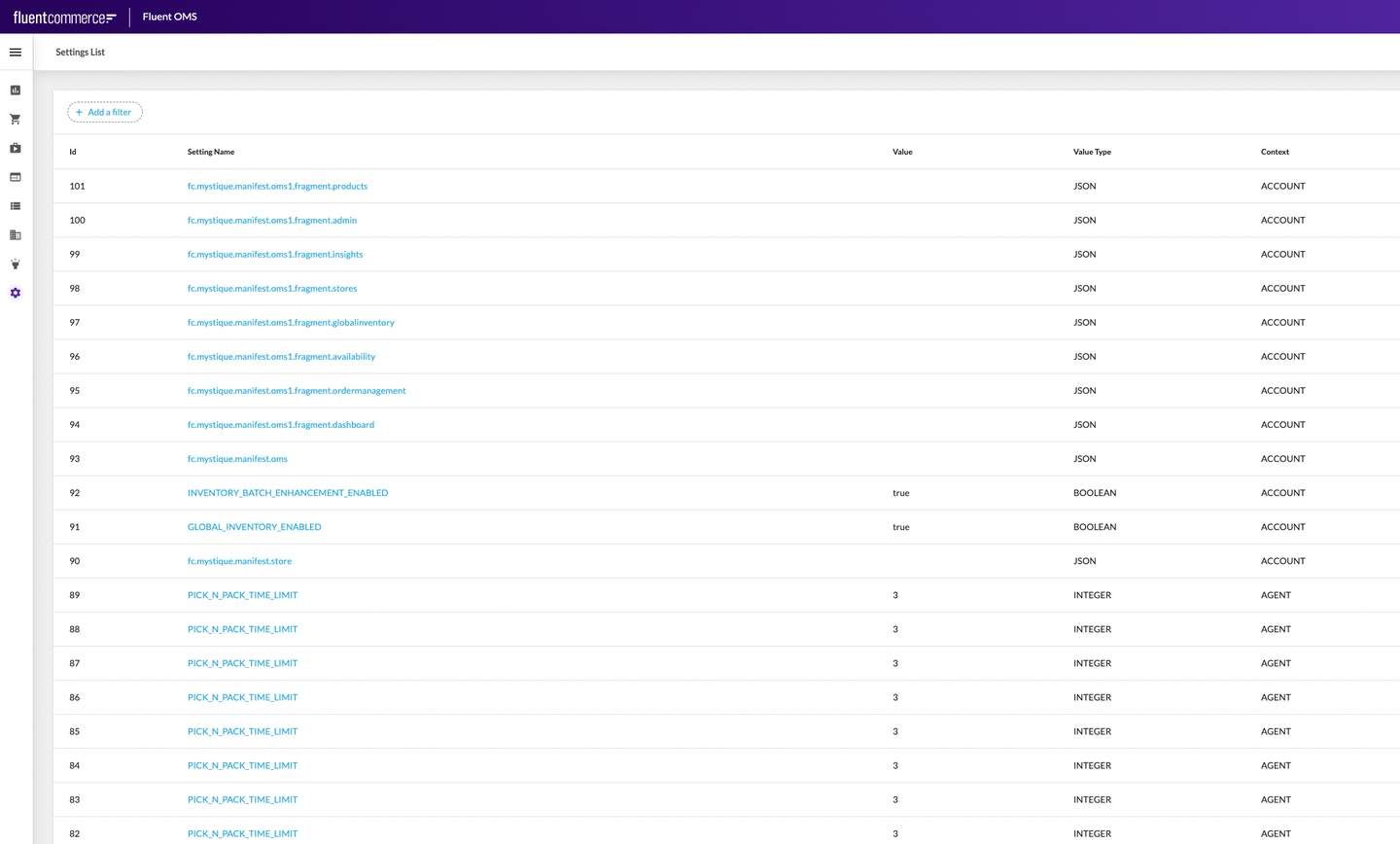Open setting fc.mystique.manifest.oms
This screenshot has width=1400, height=844.
(x=237, y=458)
